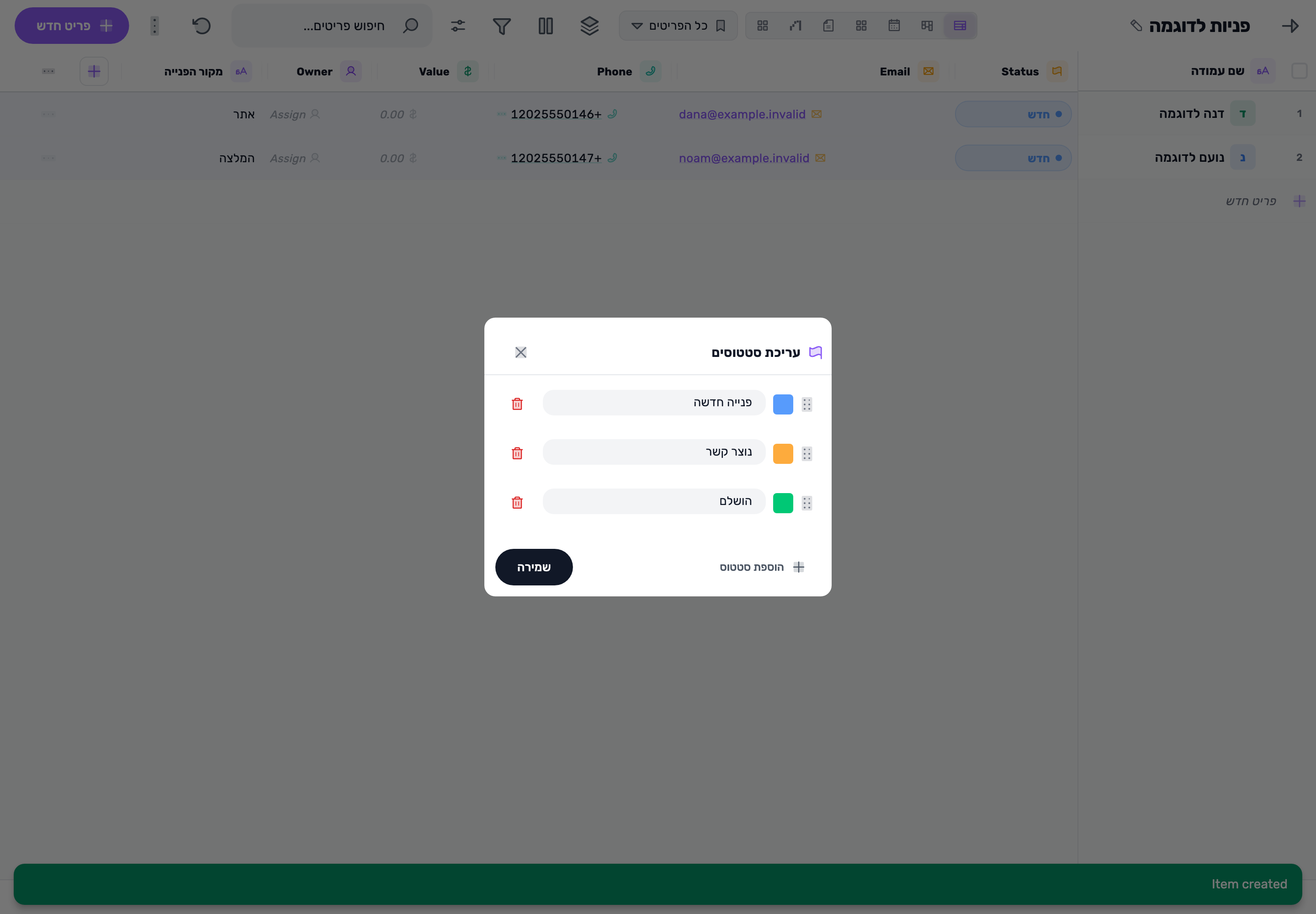1316x914 pixels.
Task: Open the orange color swatch for נוצר קשר
Action: 782,453
